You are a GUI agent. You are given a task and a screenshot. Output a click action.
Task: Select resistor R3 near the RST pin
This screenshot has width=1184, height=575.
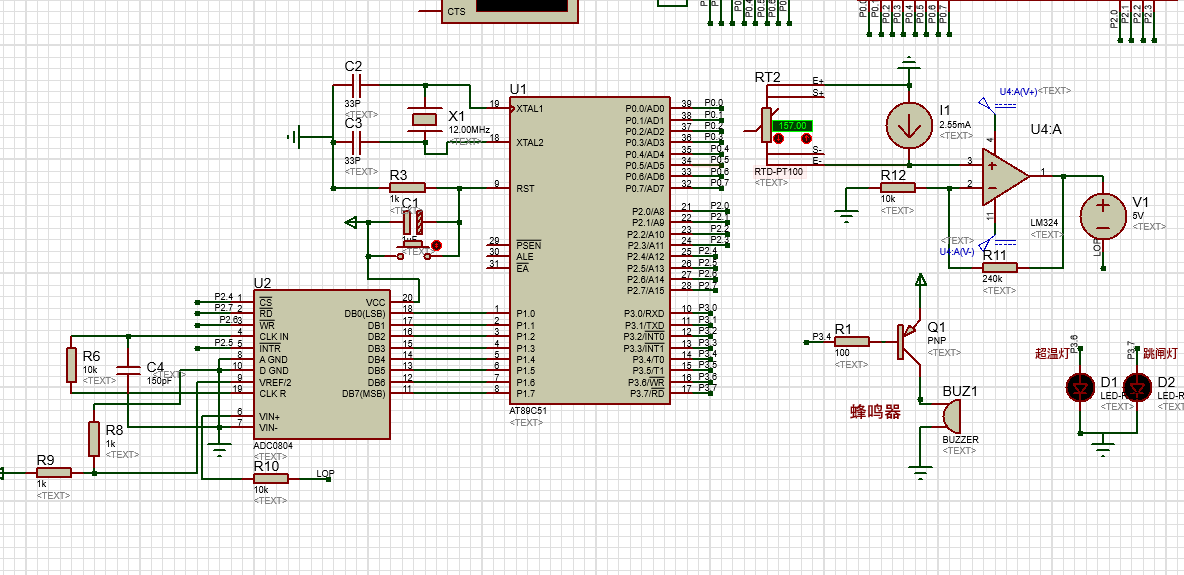(x=407, y=187)
